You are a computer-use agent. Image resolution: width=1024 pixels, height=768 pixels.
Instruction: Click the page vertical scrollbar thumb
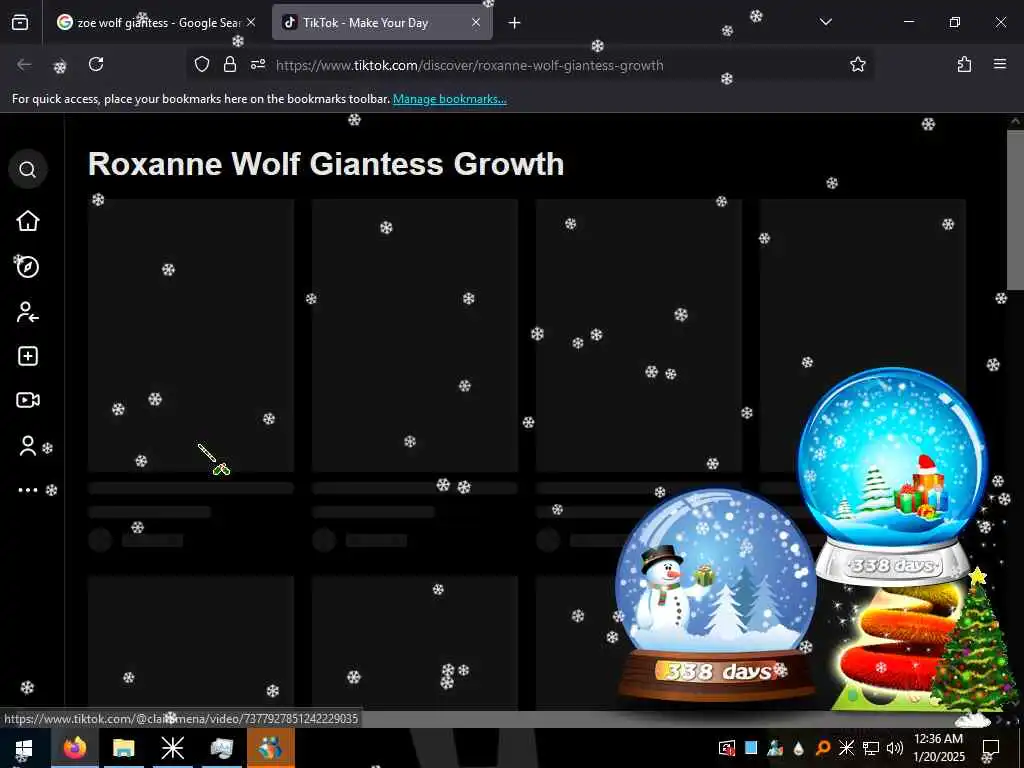1016,209
